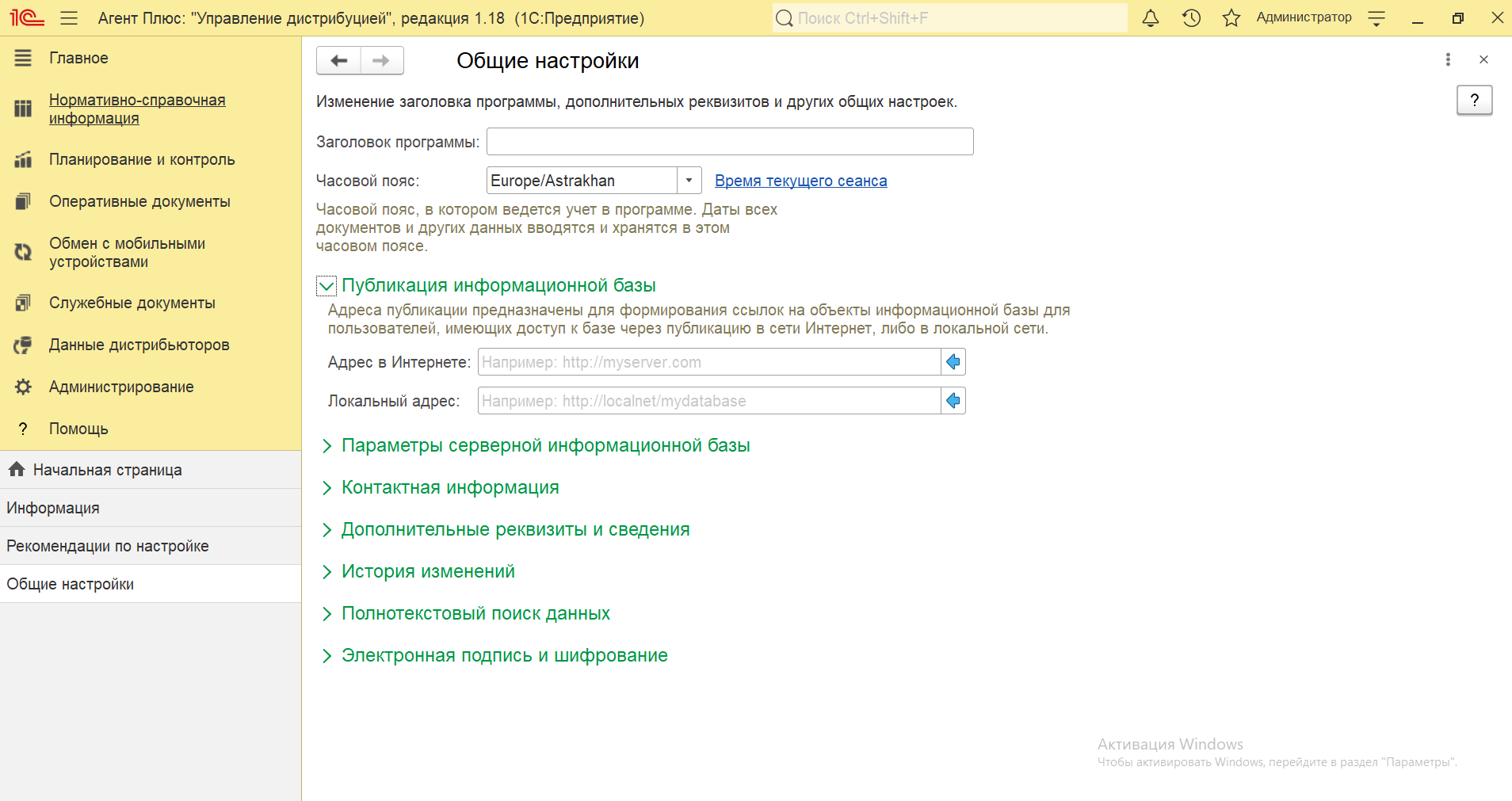Screen dimensions: 1512x801
Task: Fill Адрес в Интернете with blue arrow
Action: 953,362
